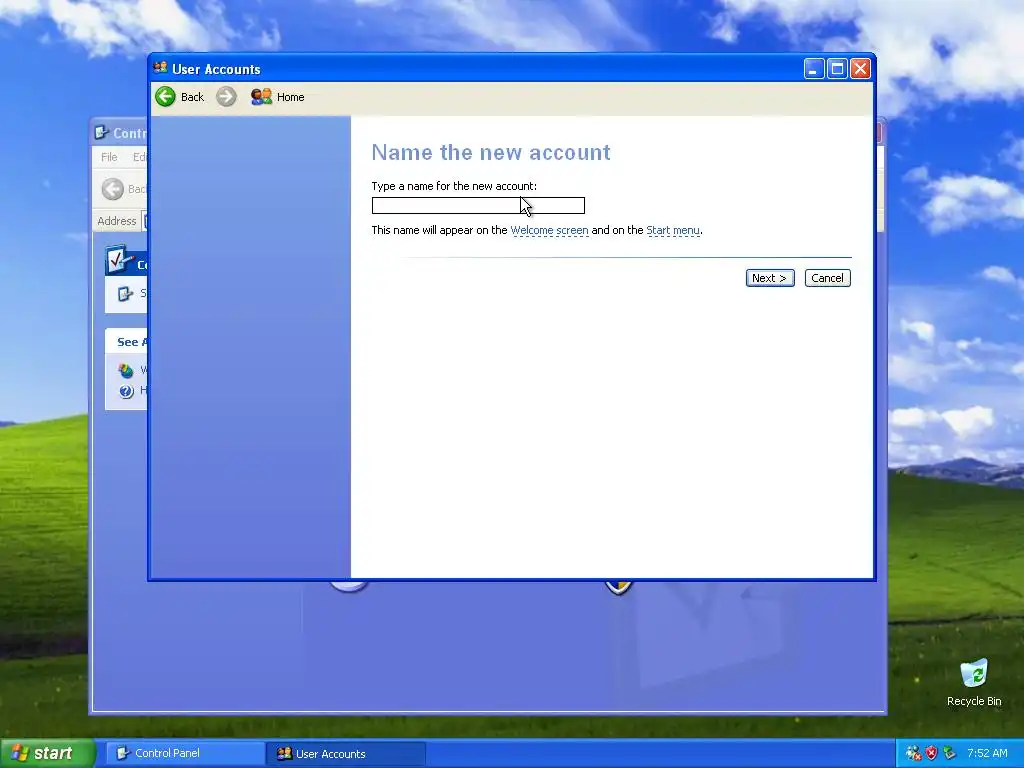
Task: Close the User Accounts window
Action: 861,69
